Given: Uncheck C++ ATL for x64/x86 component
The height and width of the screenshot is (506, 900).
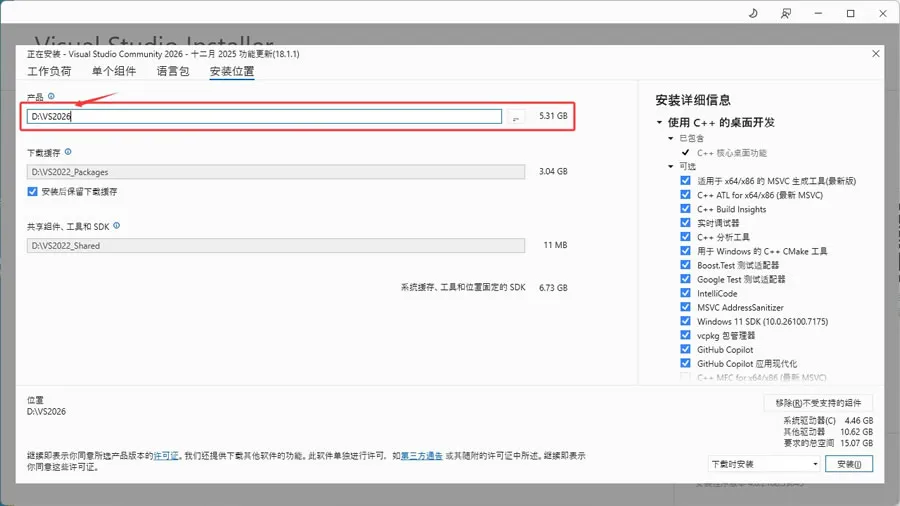Looking at the screenshot, I should coord(685,195).
